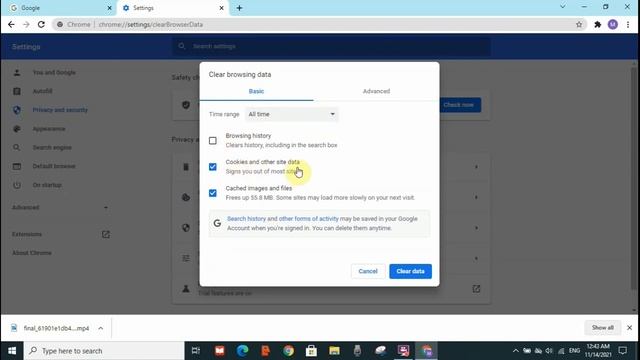Open Search engine settings section
Image resolution: width=640 pixels, height=360 pixels.
[x=52, y=148]
